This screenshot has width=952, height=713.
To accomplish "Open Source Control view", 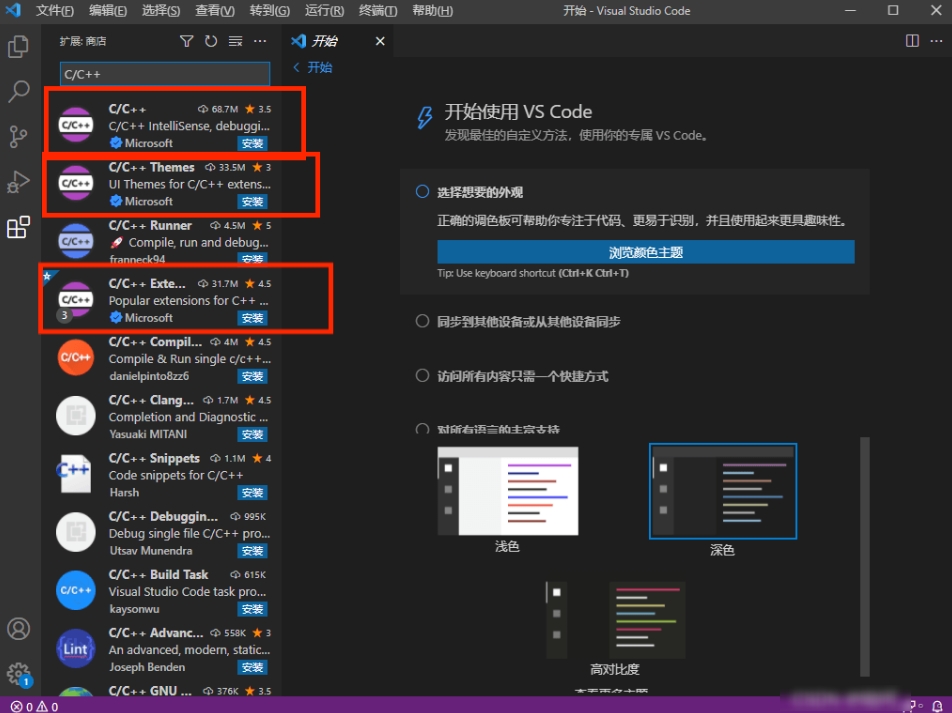I will (18, 136).
